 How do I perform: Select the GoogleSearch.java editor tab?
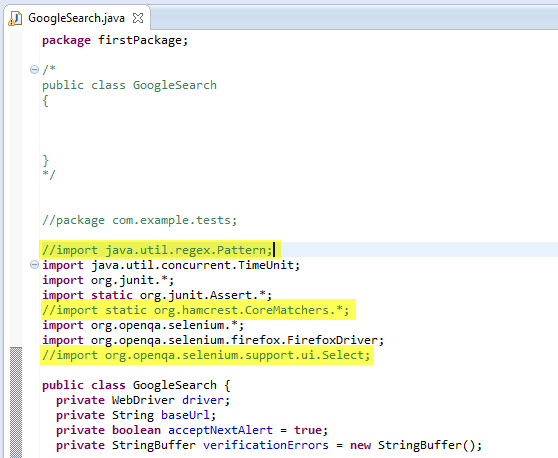coord(77,18)
